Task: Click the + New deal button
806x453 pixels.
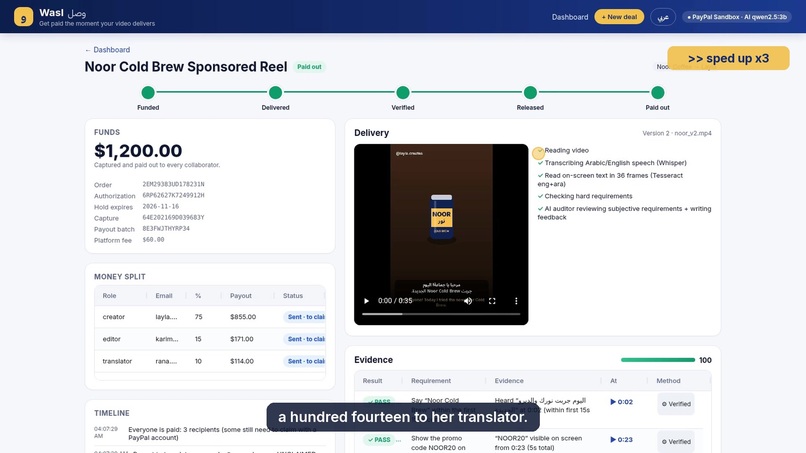Action: (619, 17)
